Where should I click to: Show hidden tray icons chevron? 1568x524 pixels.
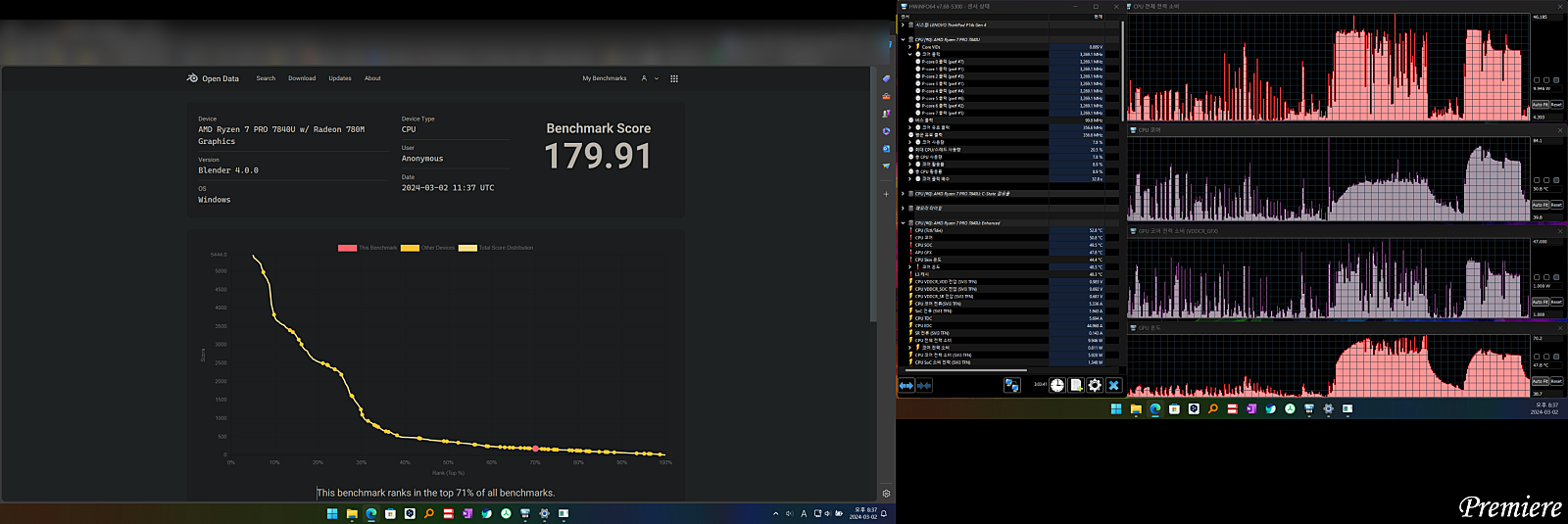775,513
